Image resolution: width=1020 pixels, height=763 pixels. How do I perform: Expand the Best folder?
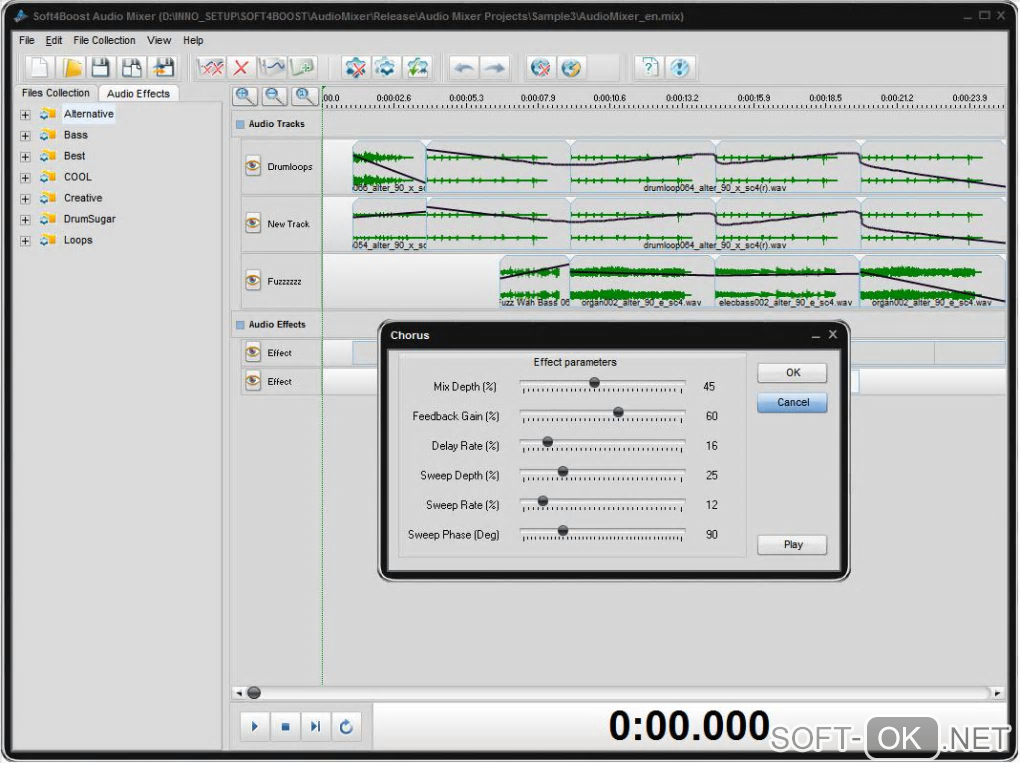pos(25,157)
